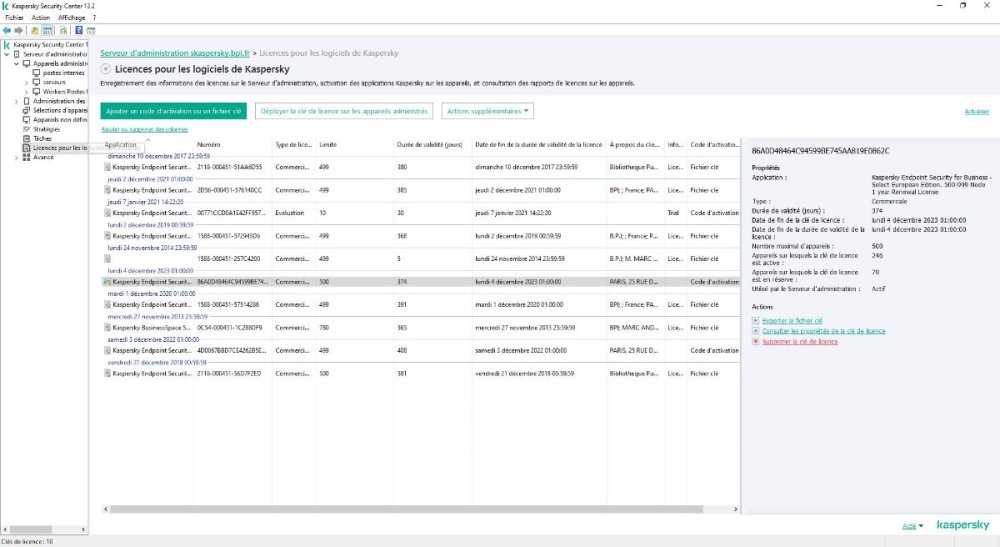
Task: Select Appareils non définis tree item
Action: click(60, 120)
